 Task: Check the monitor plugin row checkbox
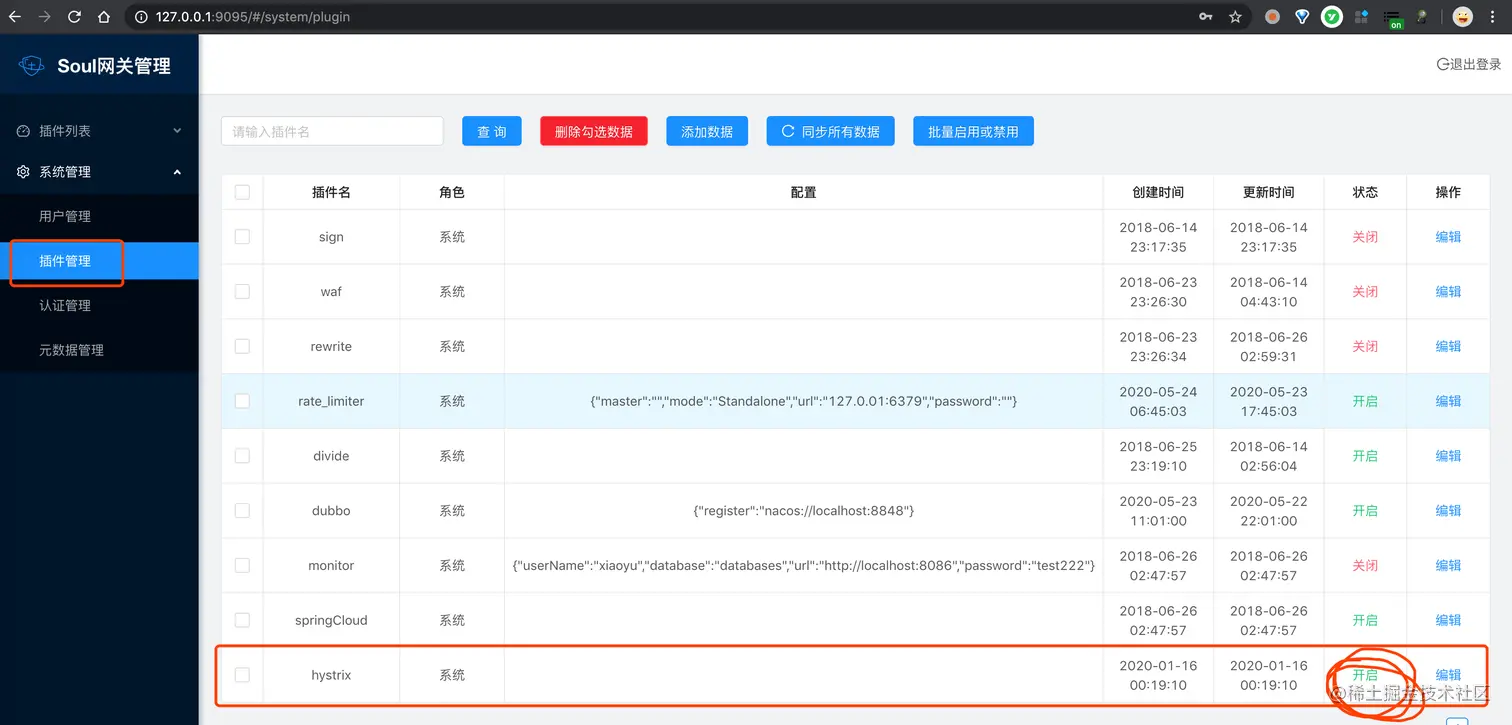coord(242,565)
